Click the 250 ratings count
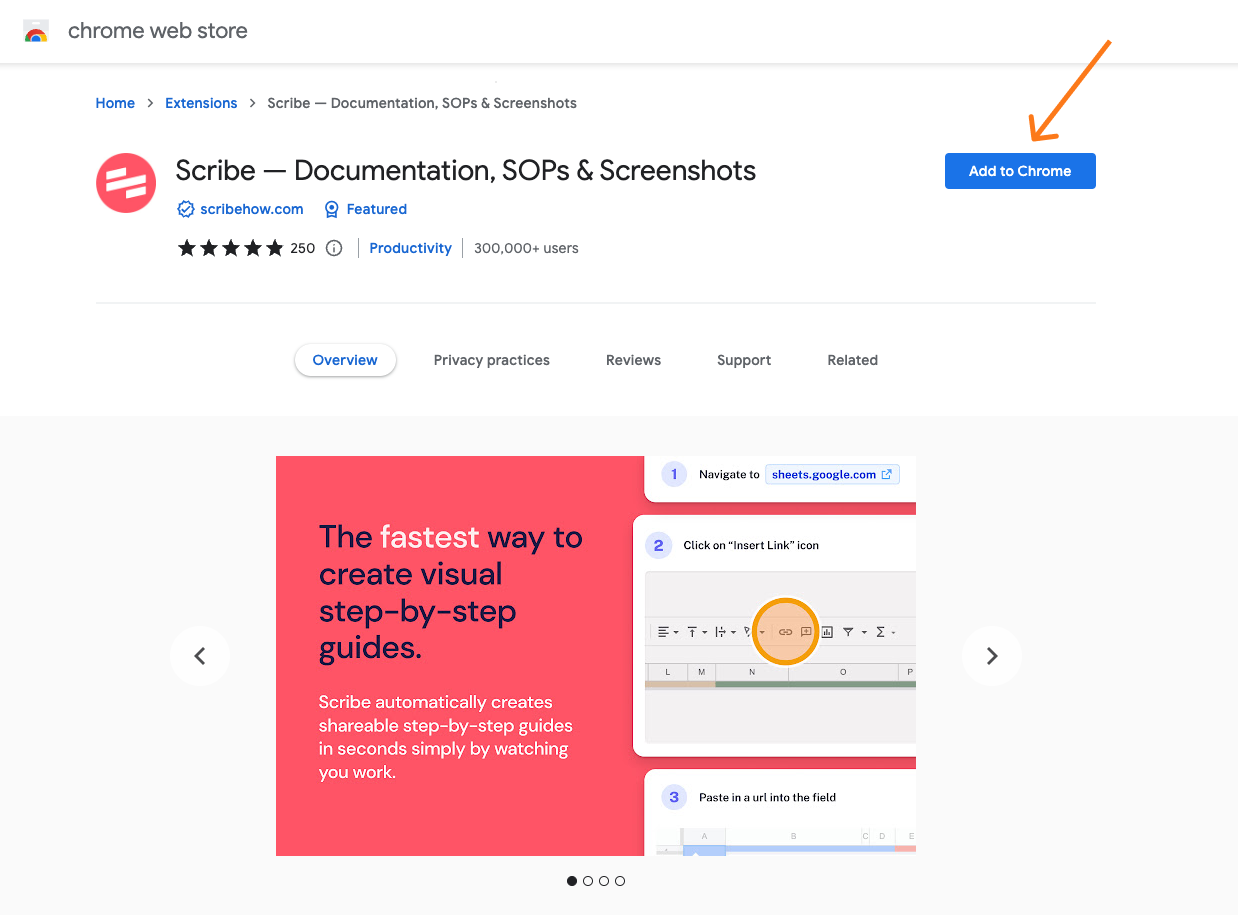Viewport: 1238px width, 915px height. (x=303, y=248)
